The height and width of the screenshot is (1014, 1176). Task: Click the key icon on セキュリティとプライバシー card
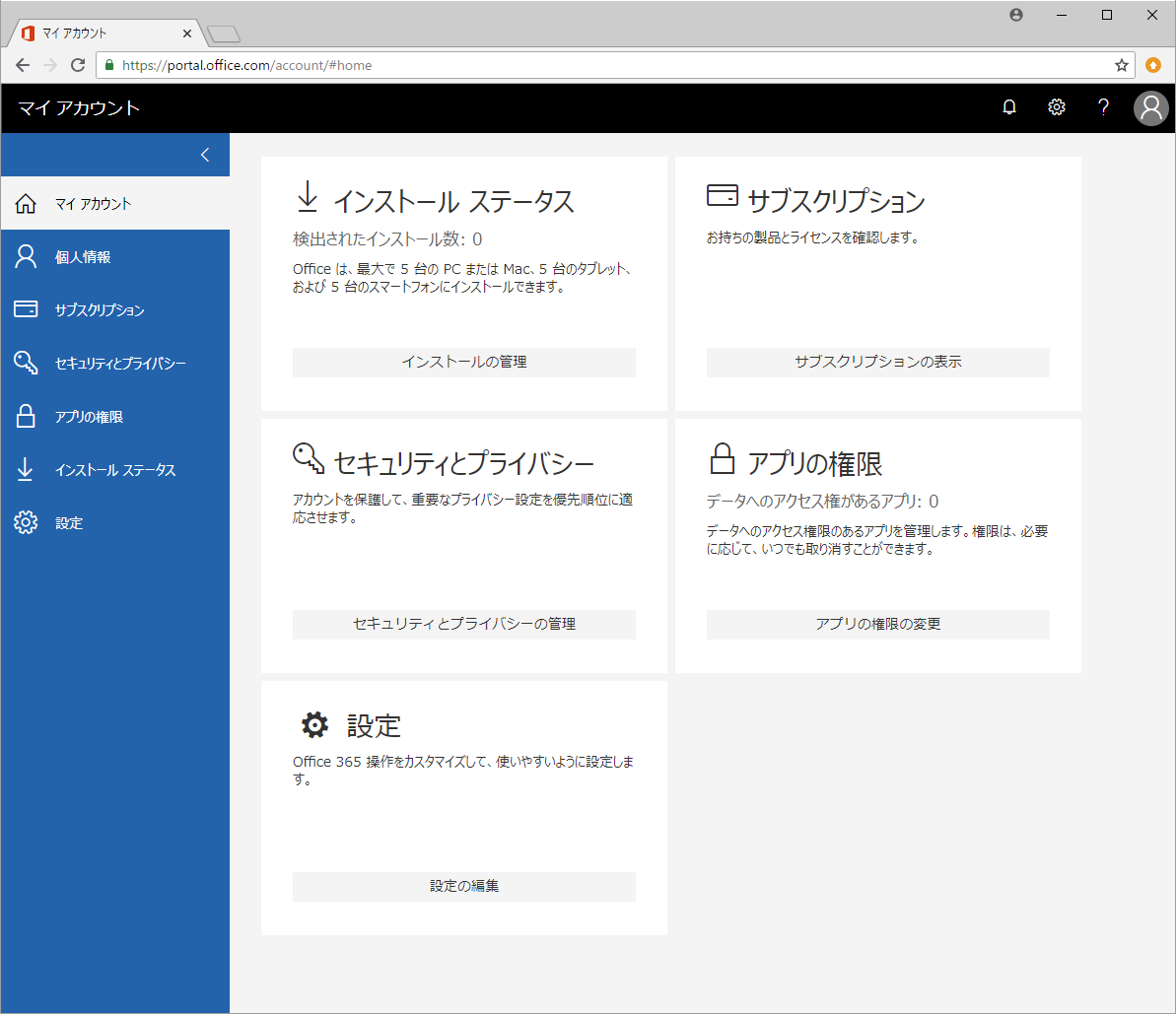pyautogui.click(x=309, y=458)
